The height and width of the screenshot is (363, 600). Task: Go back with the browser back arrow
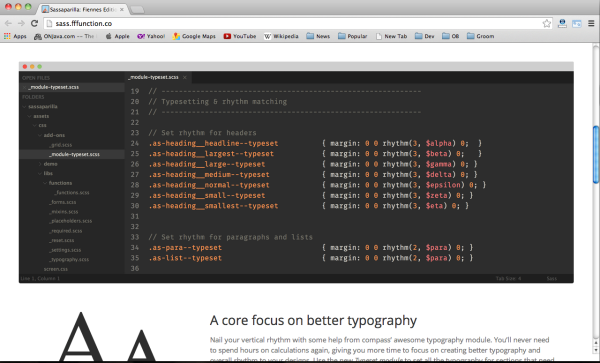8,23
